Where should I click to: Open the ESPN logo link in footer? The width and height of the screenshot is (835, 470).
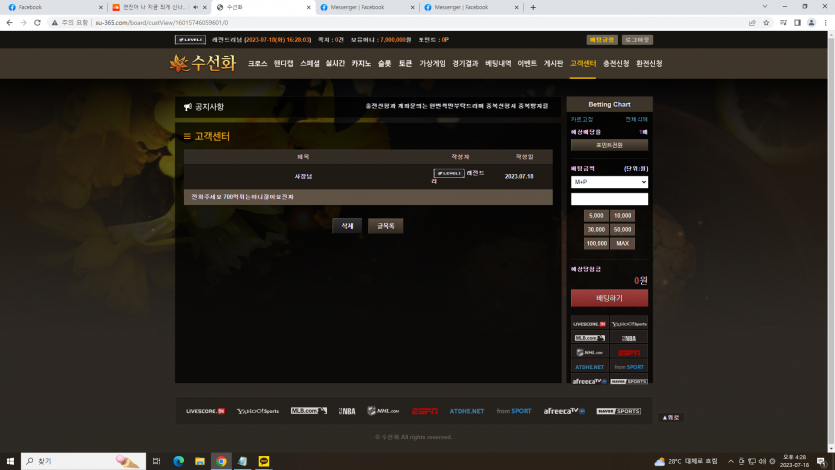point(424,411)
